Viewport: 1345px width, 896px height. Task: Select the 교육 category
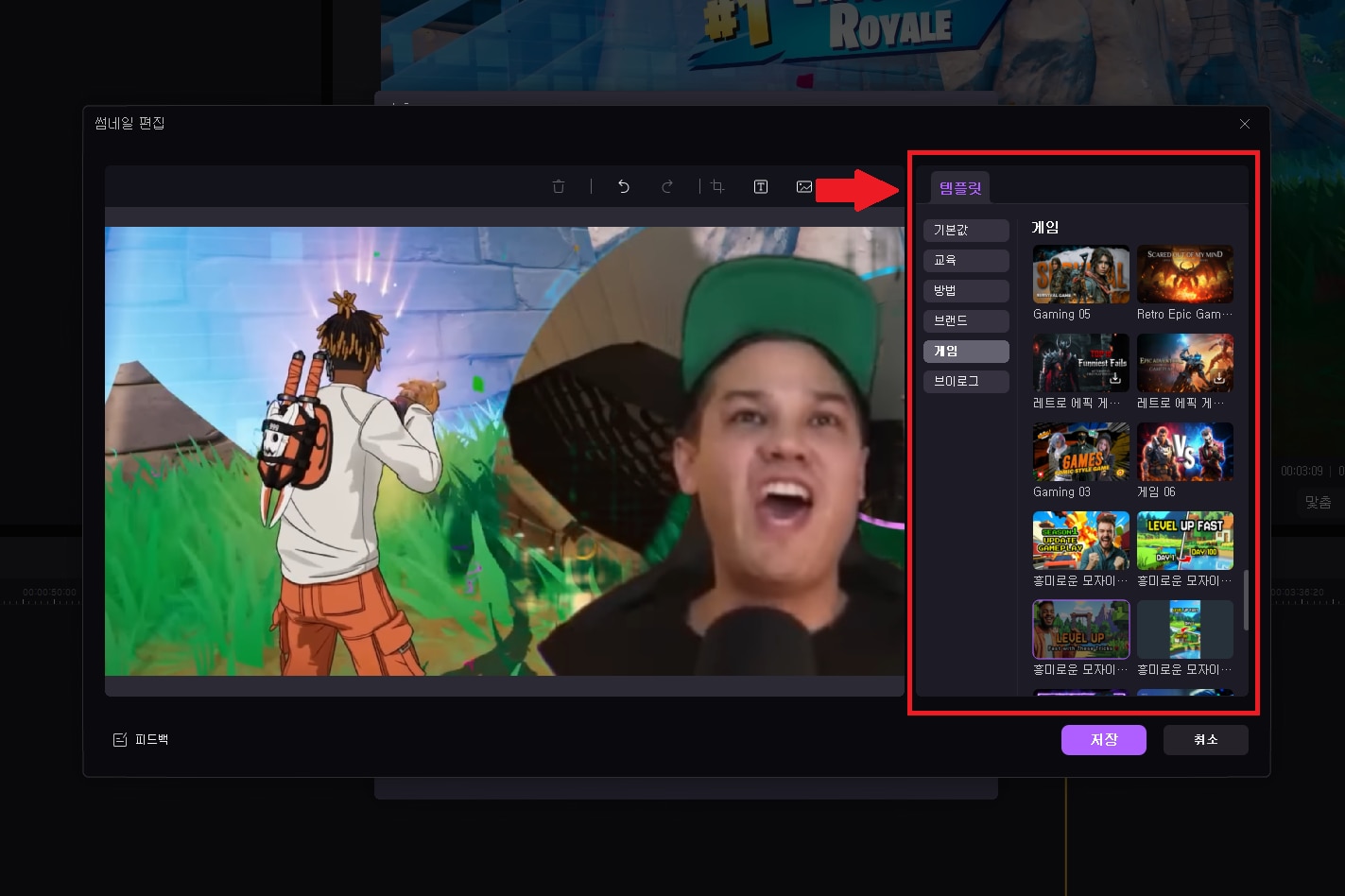click(x=966, y=260)
